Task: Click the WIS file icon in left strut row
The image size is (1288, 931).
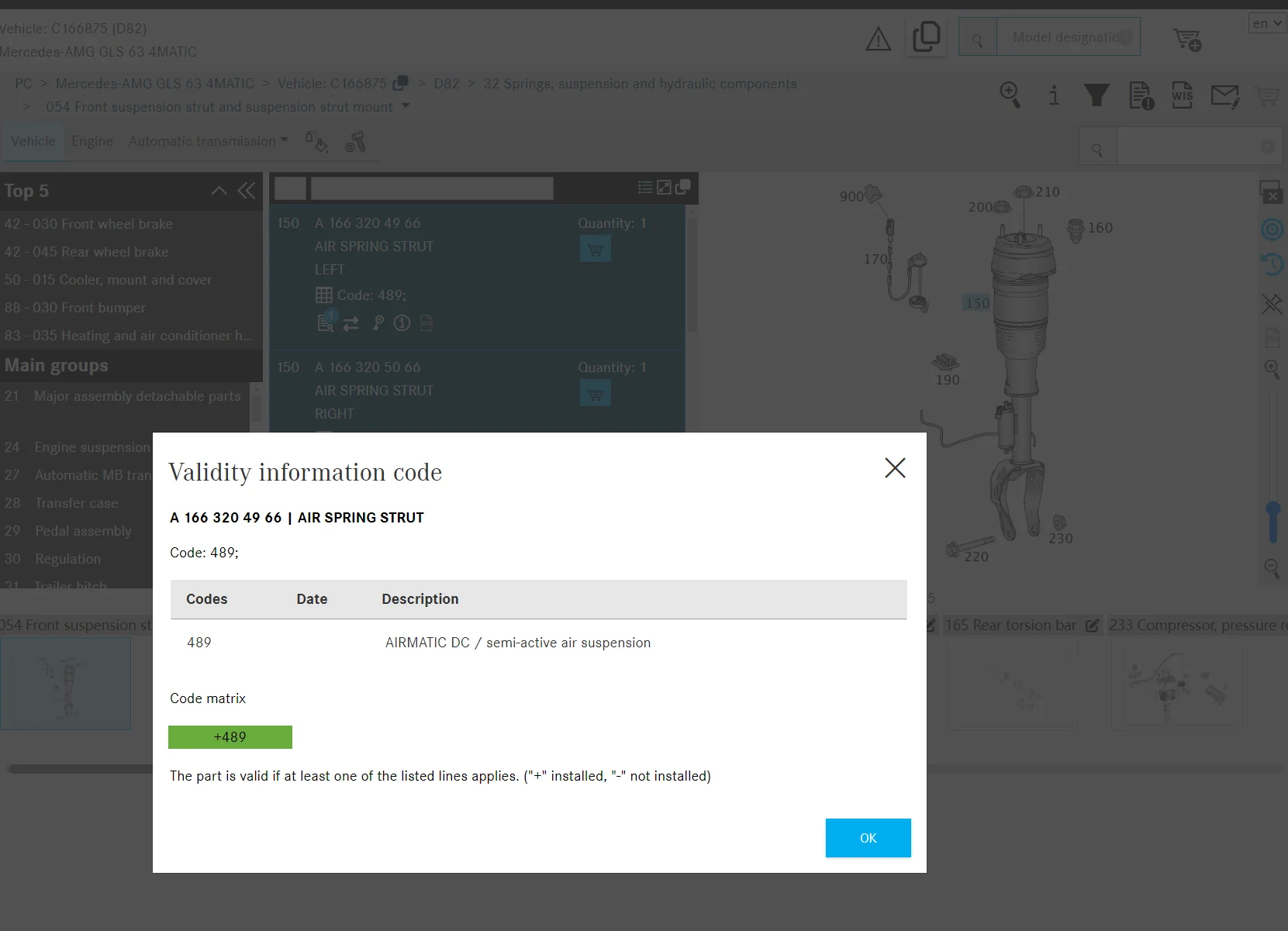Action: pyautogui.click(x=426, y=322)
